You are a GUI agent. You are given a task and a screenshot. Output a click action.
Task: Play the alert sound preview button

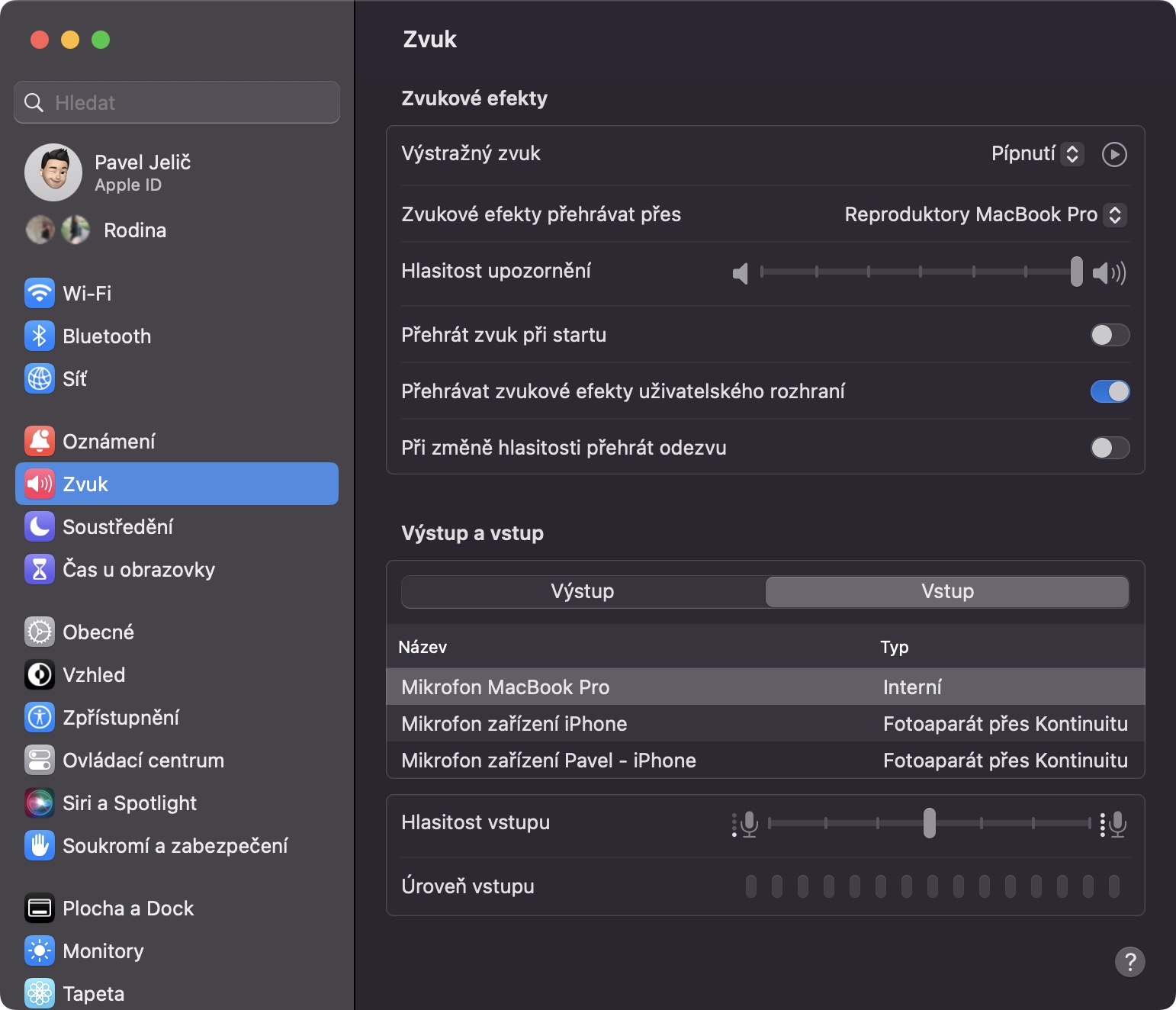pos(1114,154)
